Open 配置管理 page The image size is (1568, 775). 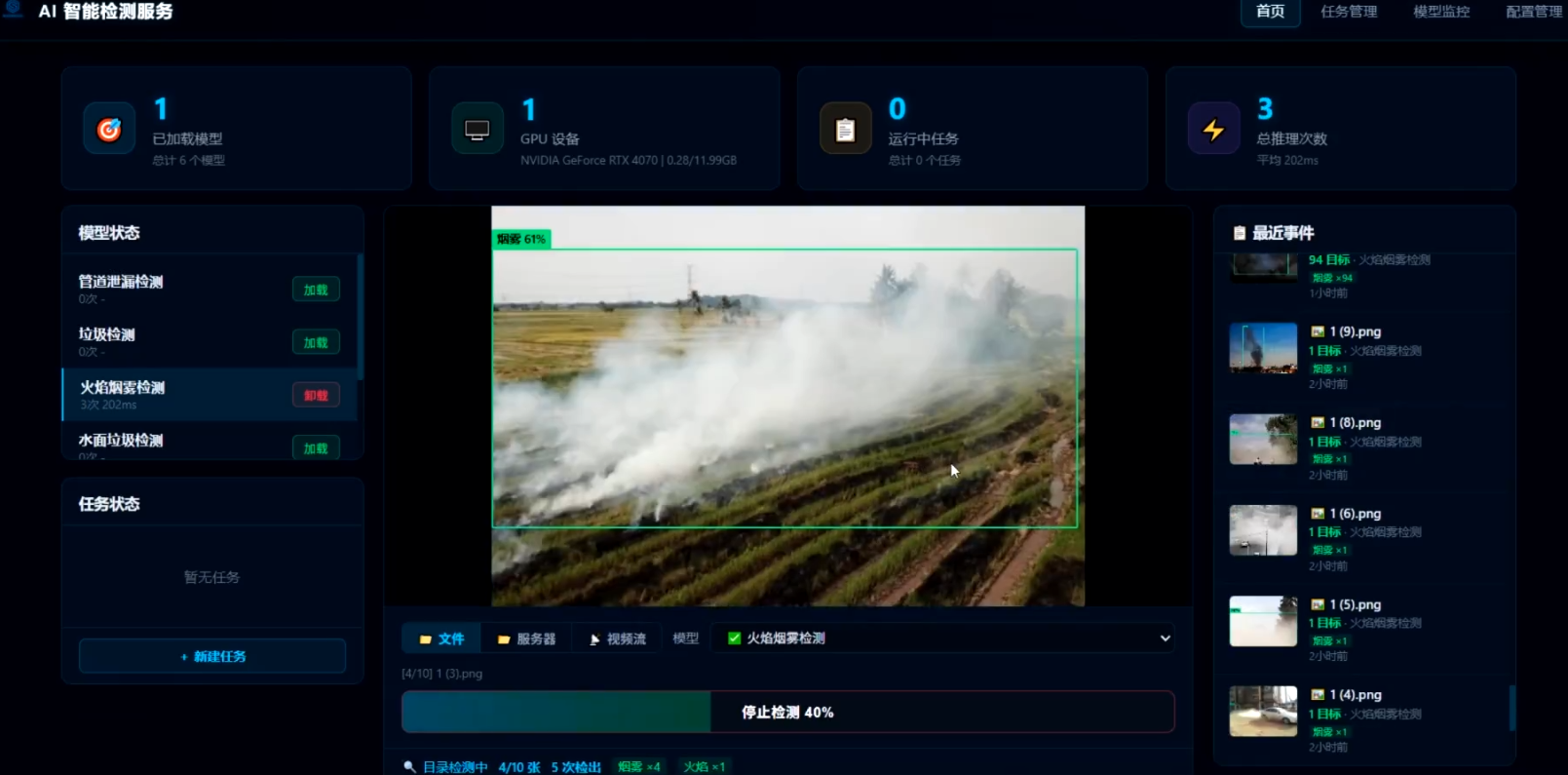coord(1534,12)
